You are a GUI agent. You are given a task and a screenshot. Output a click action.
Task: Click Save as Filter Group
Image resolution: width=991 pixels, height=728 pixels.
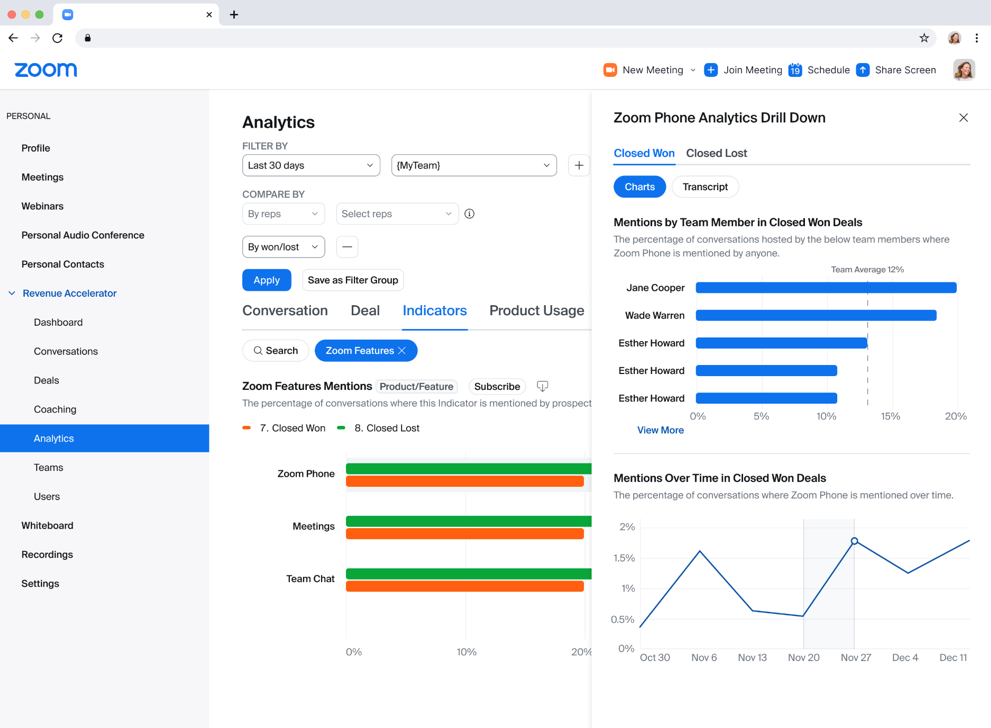coord(353,280)
